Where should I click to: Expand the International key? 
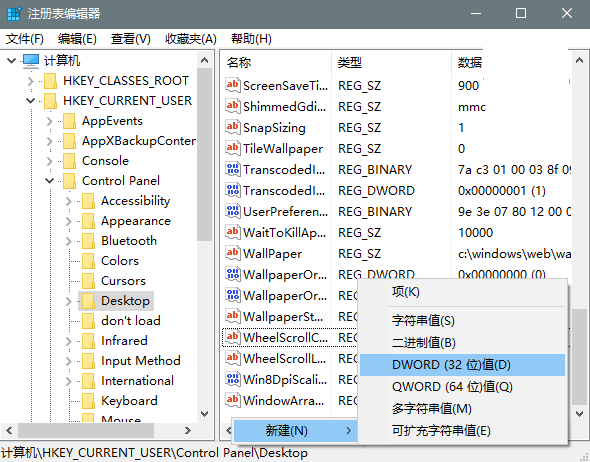click(x=68, y=381)
